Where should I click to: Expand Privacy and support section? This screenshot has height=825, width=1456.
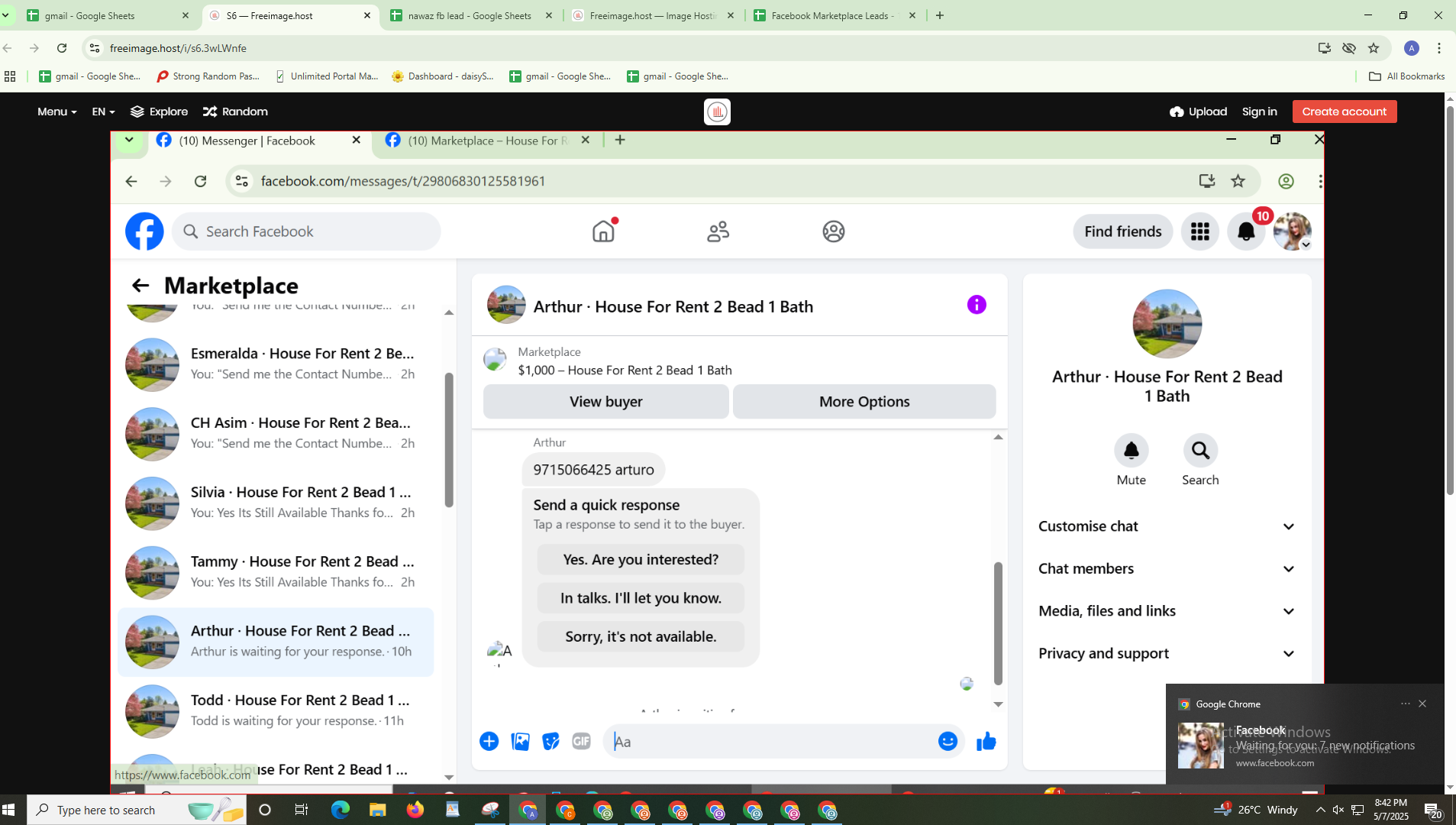tap(1167, 654)
